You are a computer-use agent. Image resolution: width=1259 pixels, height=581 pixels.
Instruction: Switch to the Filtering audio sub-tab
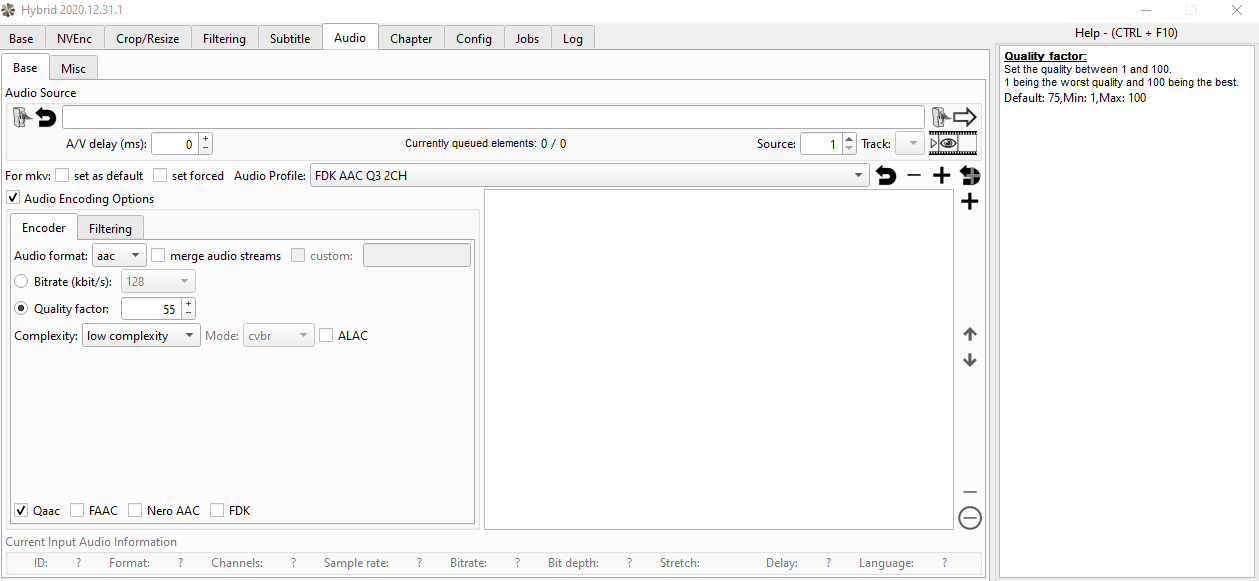click(110, 228)
